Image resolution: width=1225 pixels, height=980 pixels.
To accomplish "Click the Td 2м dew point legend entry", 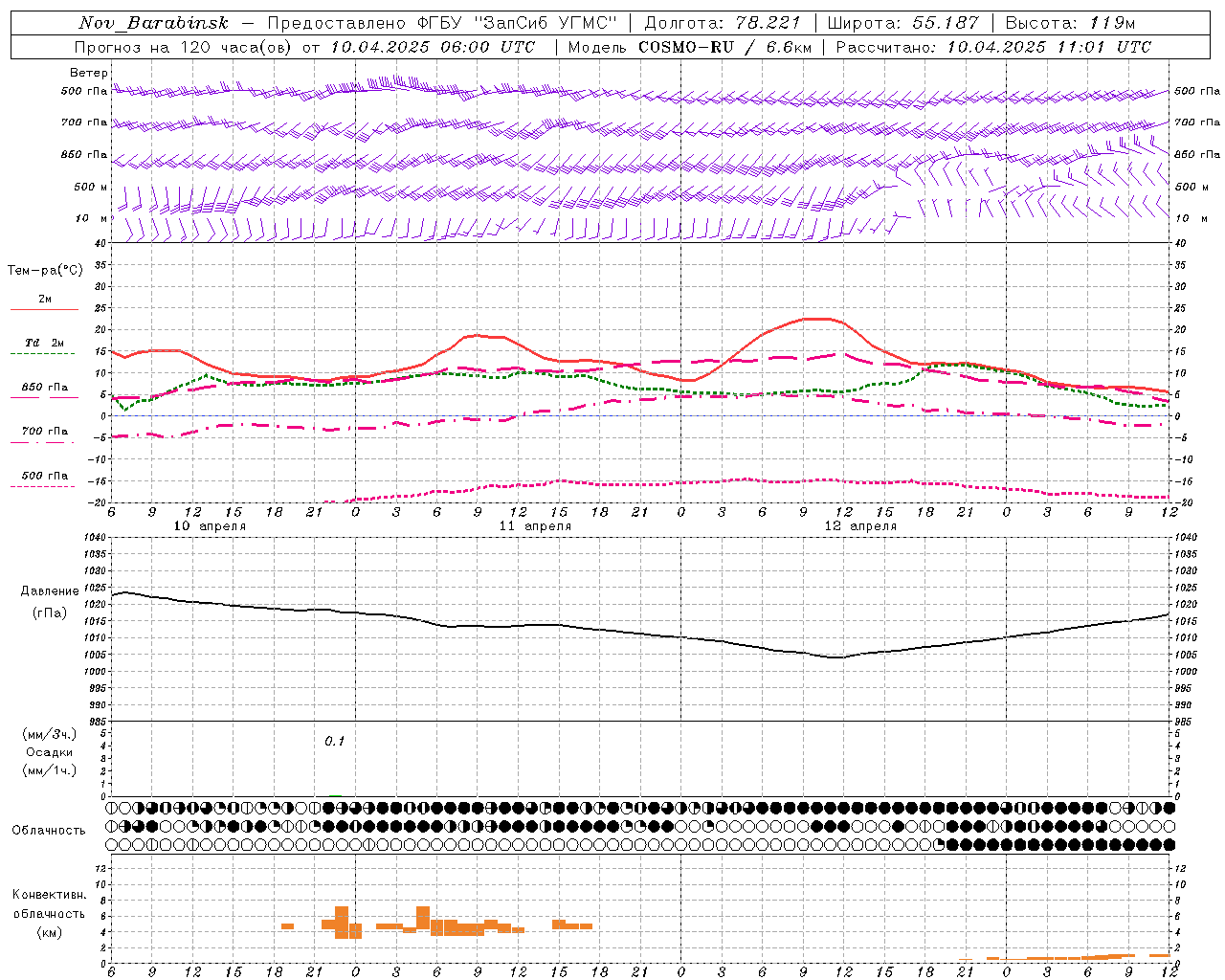I will [44, 345].
